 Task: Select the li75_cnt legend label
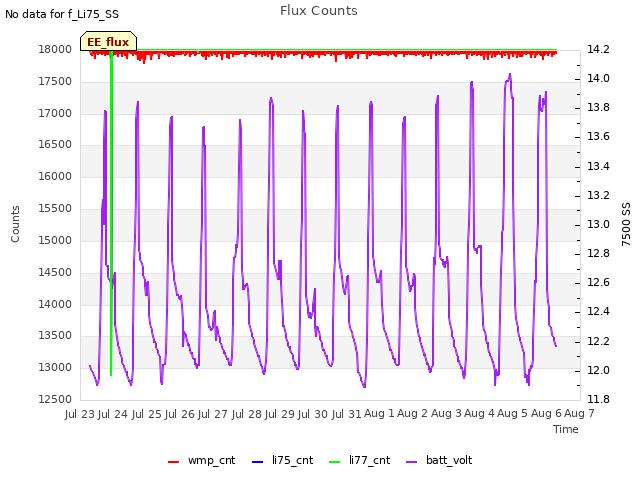[x=292, y=460]
